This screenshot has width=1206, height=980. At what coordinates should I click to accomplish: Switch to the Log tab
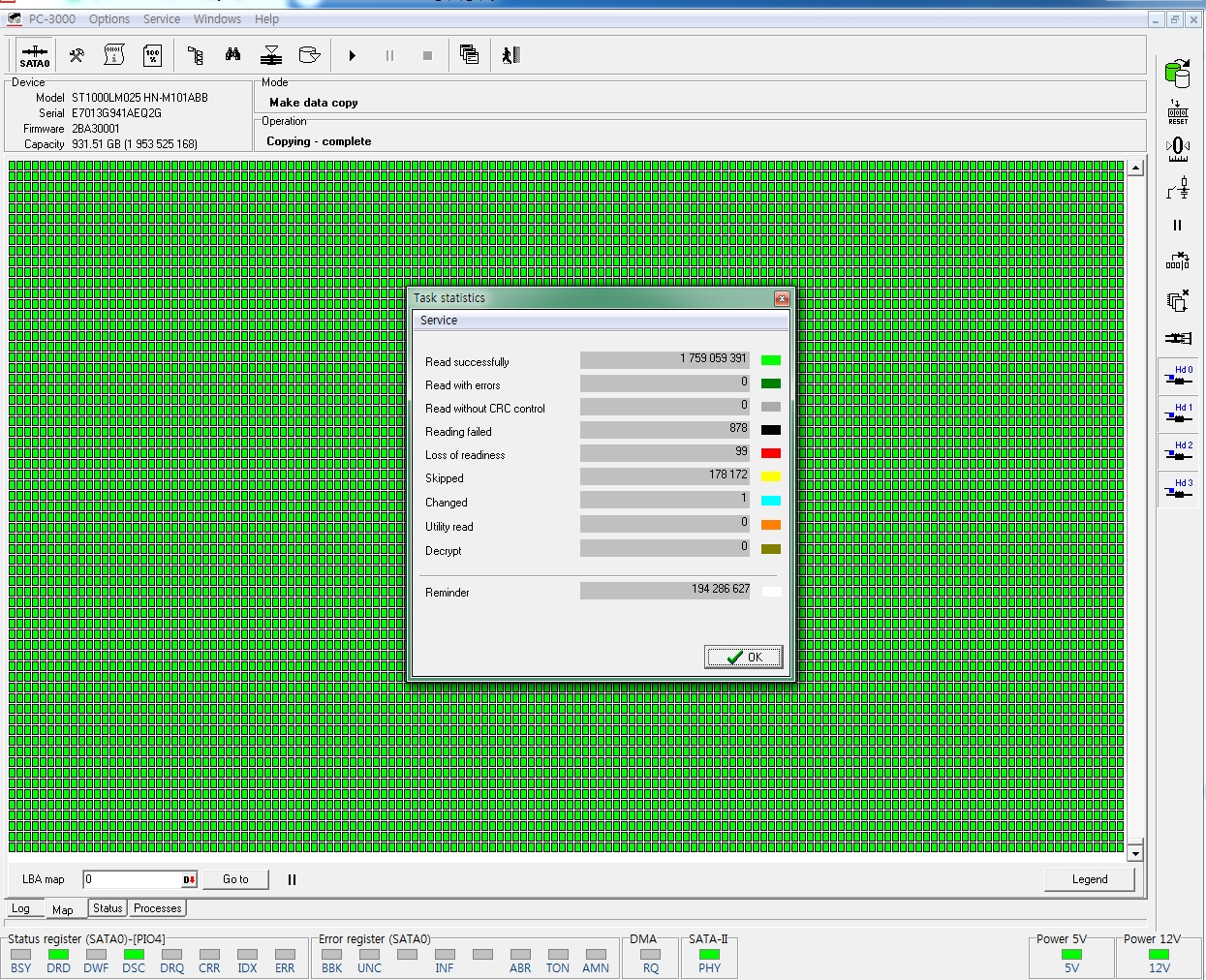(x=21, y=909)
